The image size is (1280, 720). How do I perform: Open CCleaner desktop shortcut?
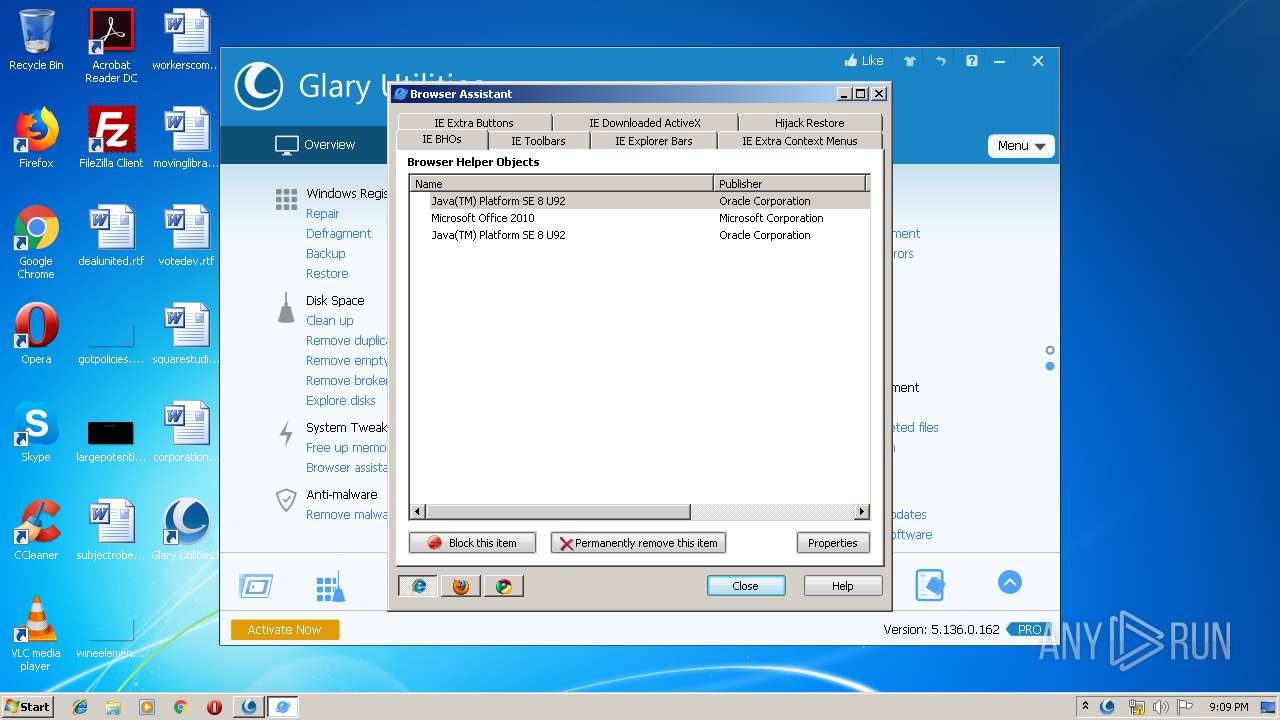[x=36, y=530]
